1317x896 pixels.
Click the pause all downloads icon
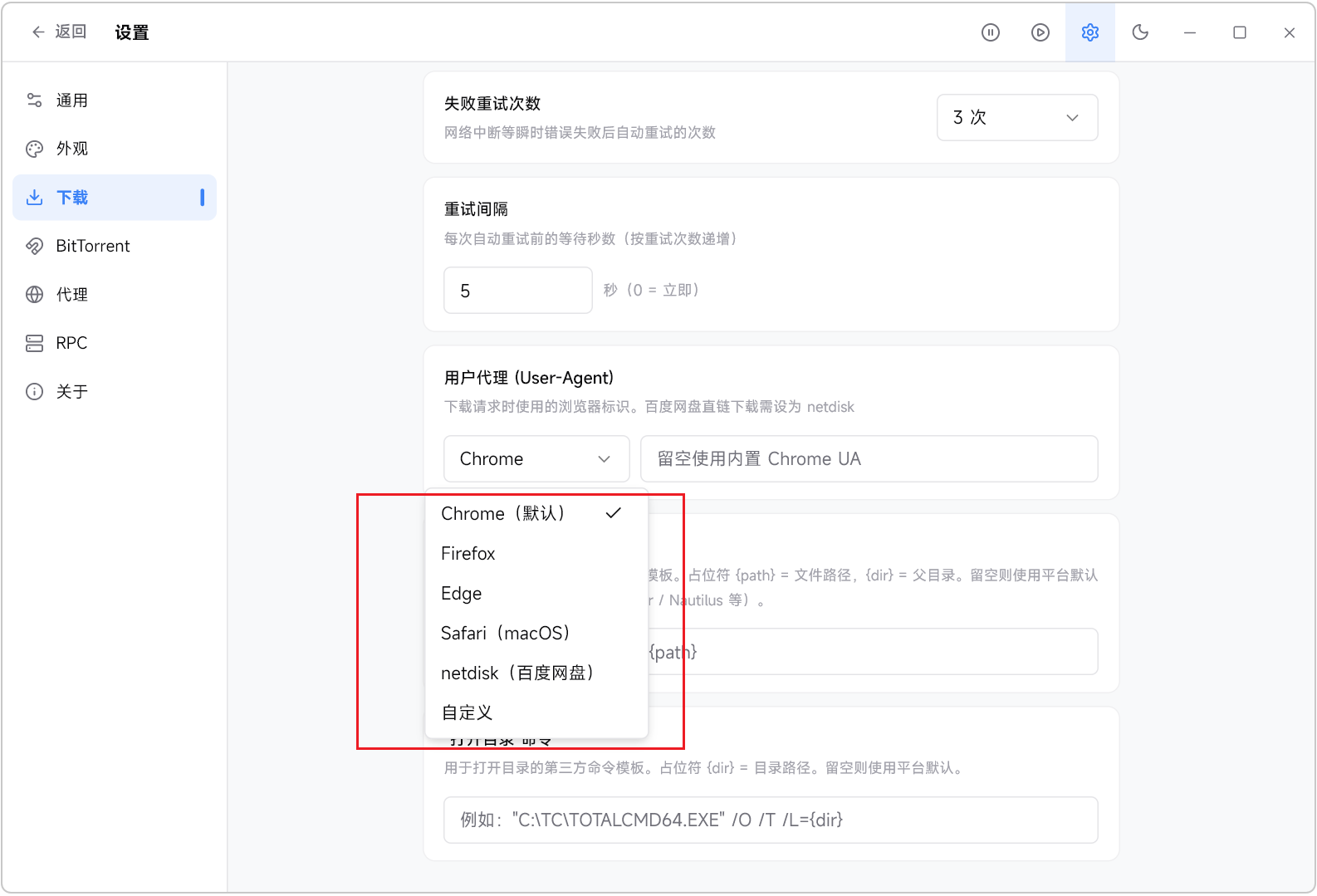(x=991, y=32)
